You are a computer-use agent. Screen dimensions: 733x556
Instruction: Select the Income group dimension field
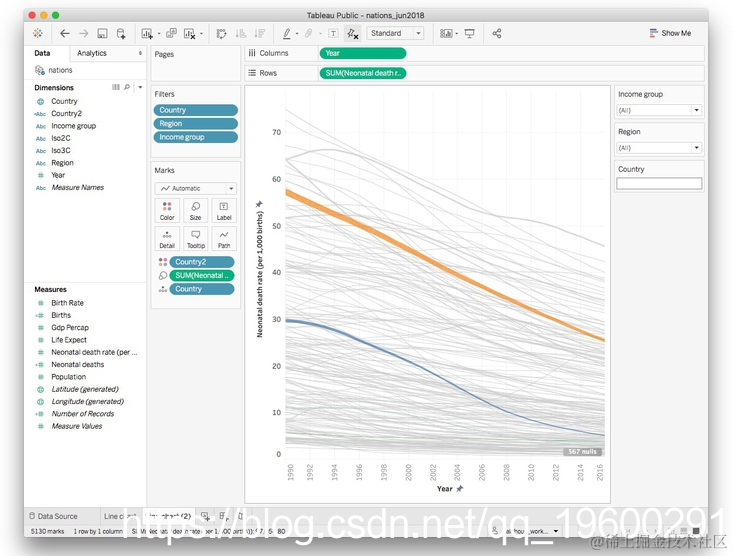73,126
